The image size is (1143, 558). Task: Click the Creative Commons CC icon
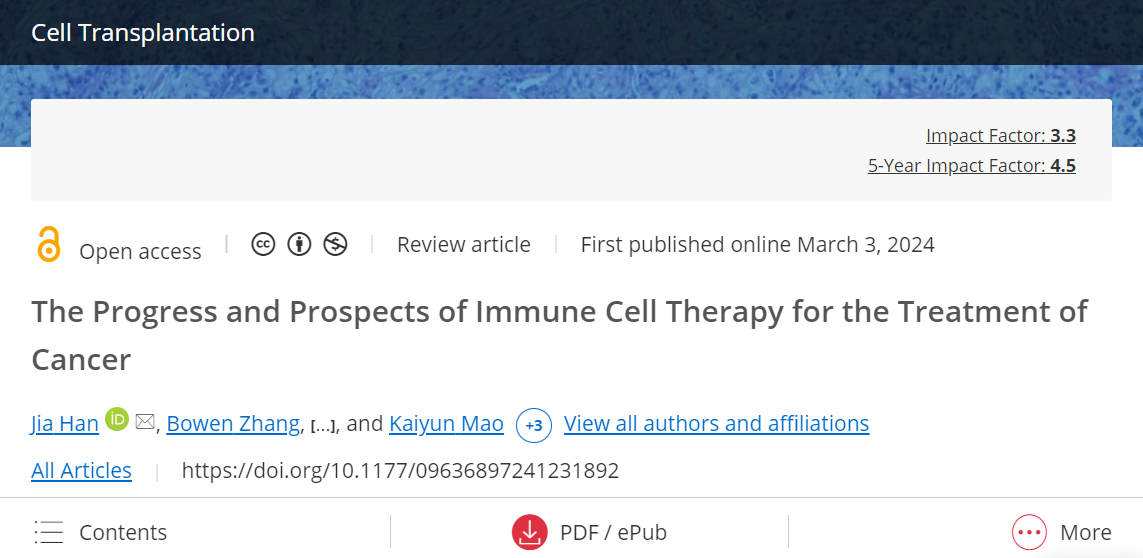coord(263,244)
